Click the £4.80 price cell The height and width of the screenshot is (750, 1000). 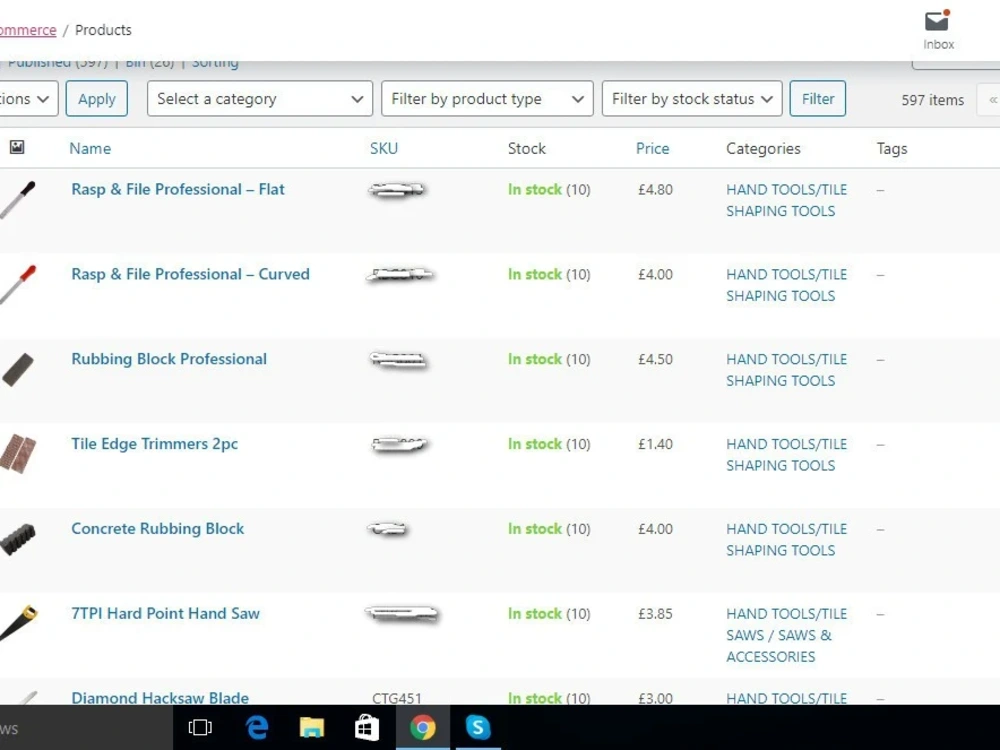656,190
